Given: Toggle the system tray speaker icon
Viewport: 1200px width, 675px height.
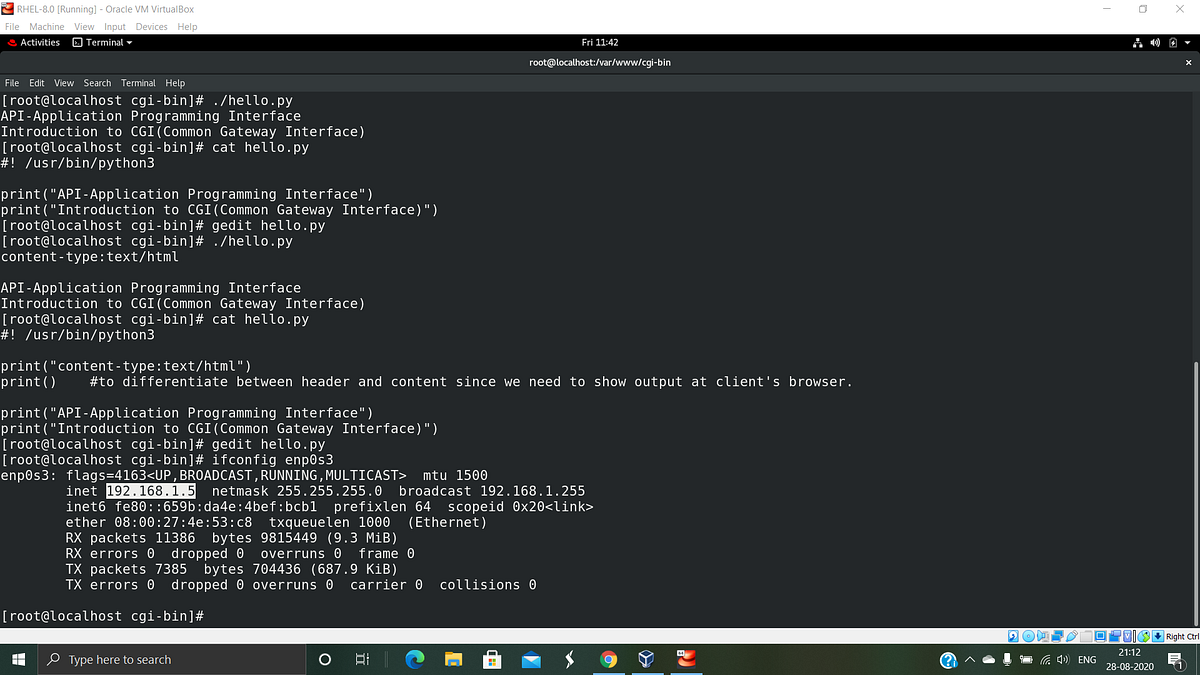Looking at the screenshot, I should pyautogui.click(x=1062, y=660).
